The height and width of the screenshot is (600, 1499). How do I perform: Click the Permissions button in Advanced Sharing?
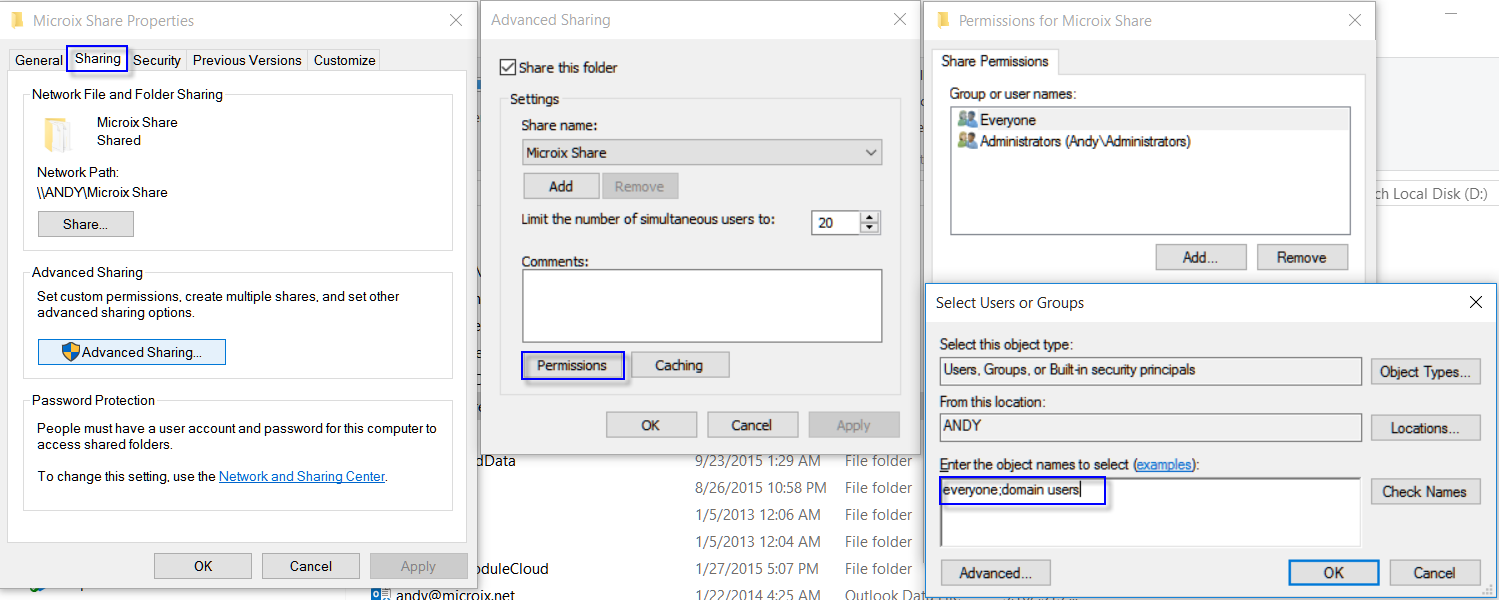coord(572,366)
